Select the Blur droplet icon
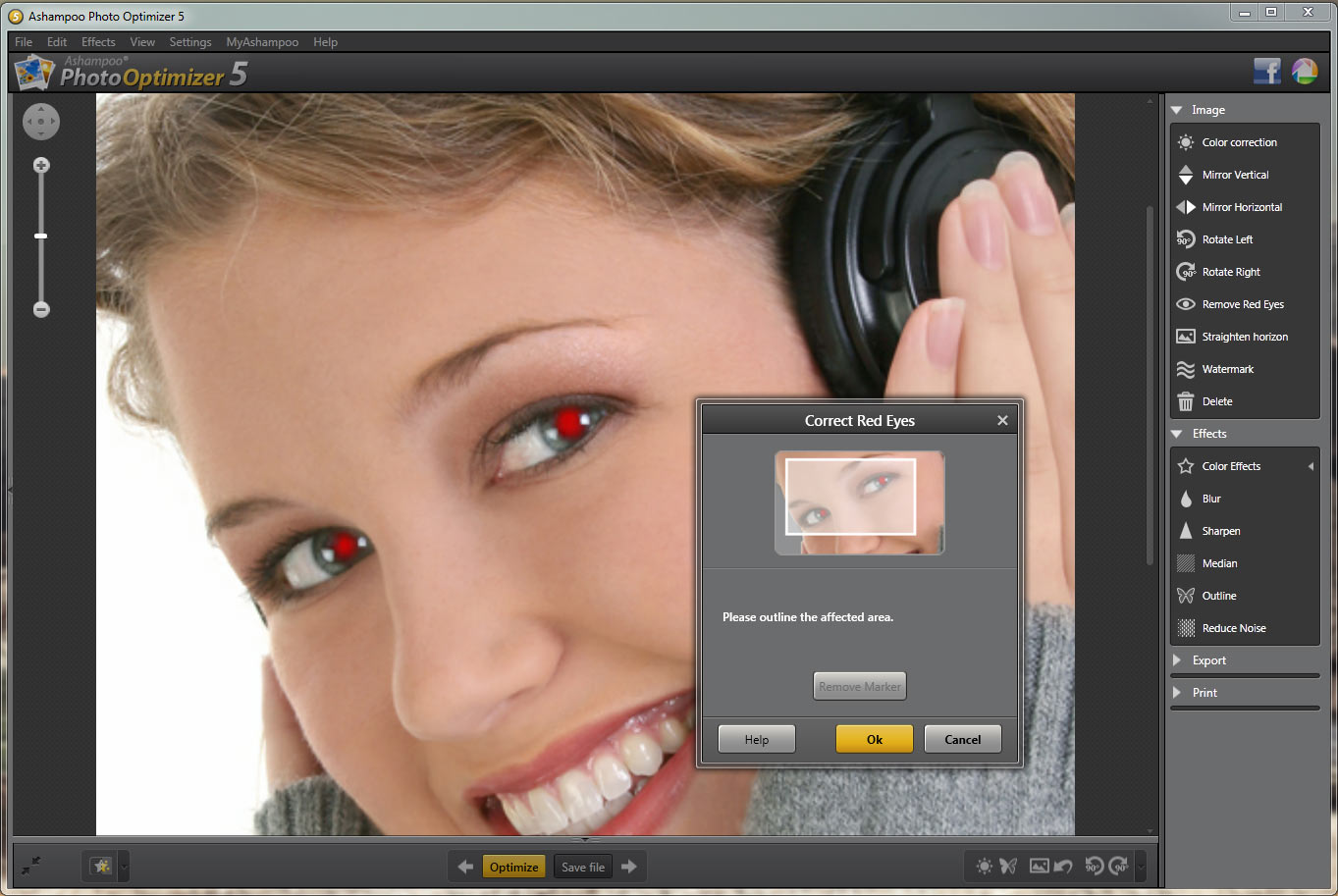 coord(1186,499)
